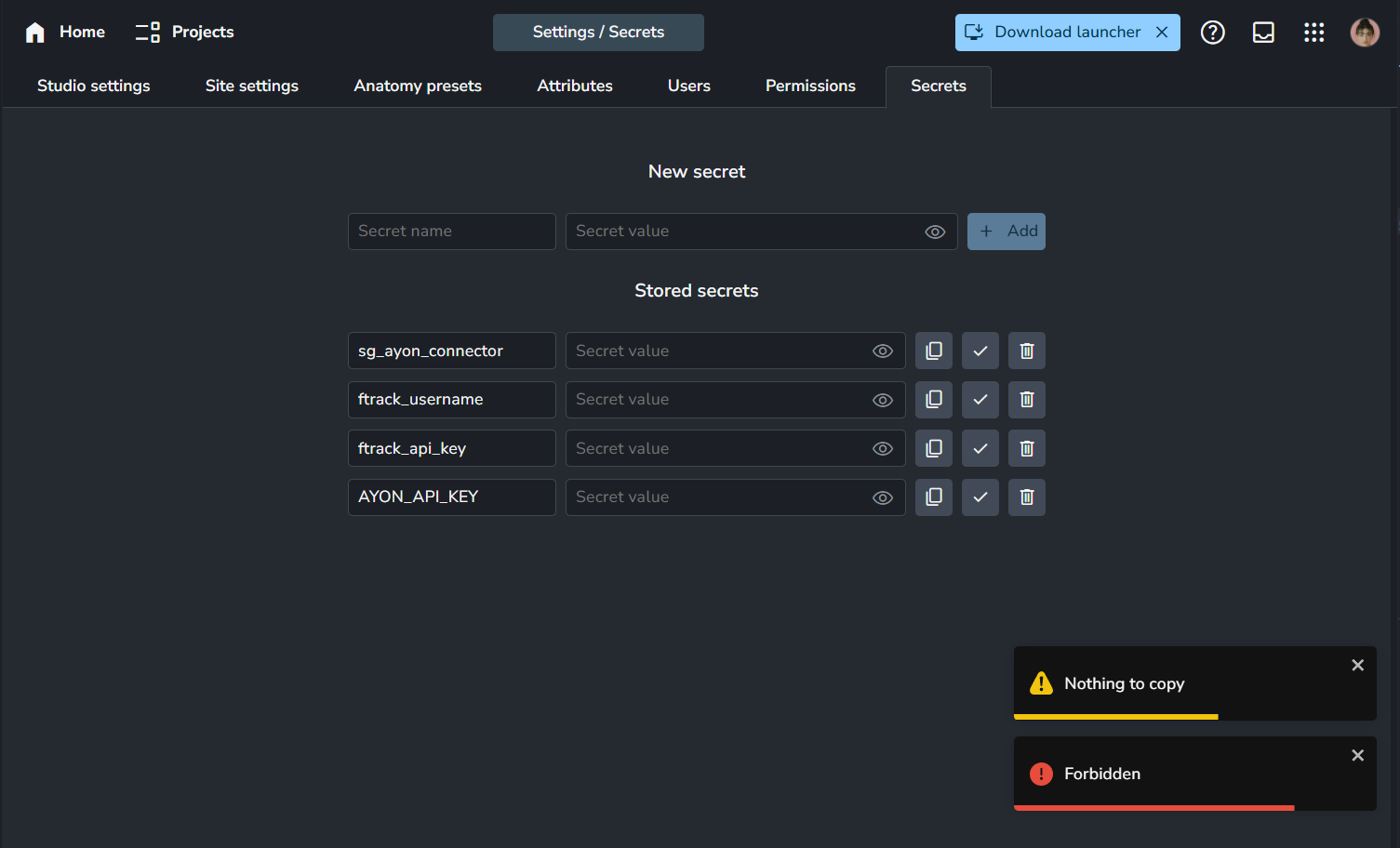1400x848 pixels.
Task: Delete the AYON_API_KEY secret
Action: (1027, 497)
